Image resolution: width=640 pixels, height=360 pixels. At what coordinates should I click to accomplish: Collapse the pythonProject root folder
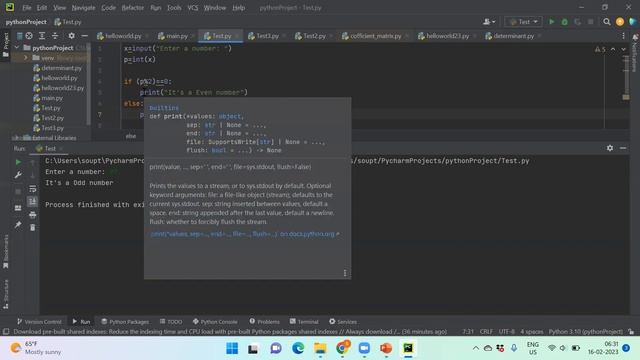[17, 48]
